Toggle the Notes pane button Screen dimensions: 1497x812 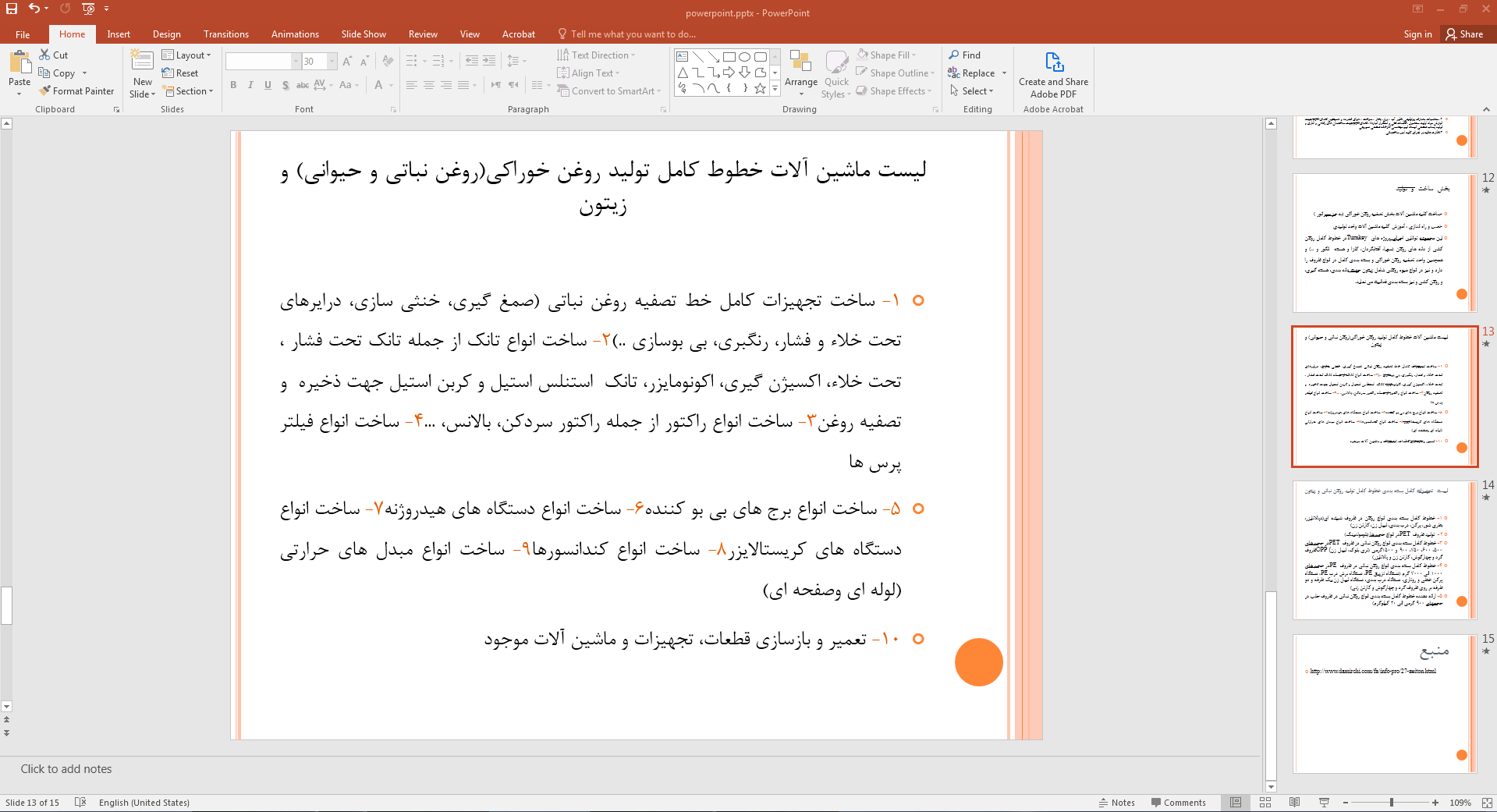[x=1117, y=803]
